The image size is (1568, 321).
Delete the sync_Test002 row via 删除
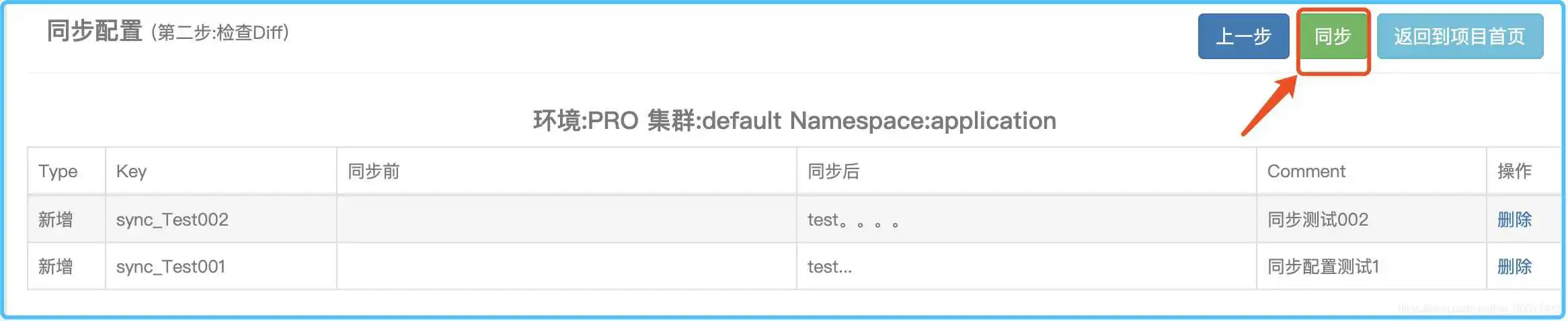click(1514, 220)
